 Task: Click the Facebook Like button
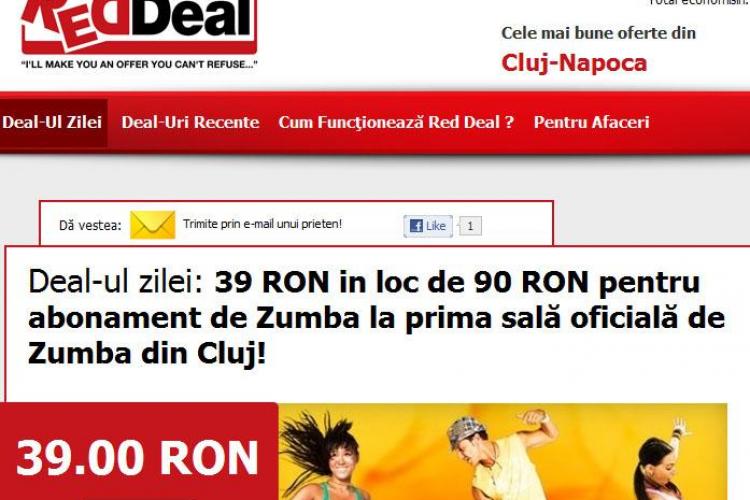click(428, 226)
